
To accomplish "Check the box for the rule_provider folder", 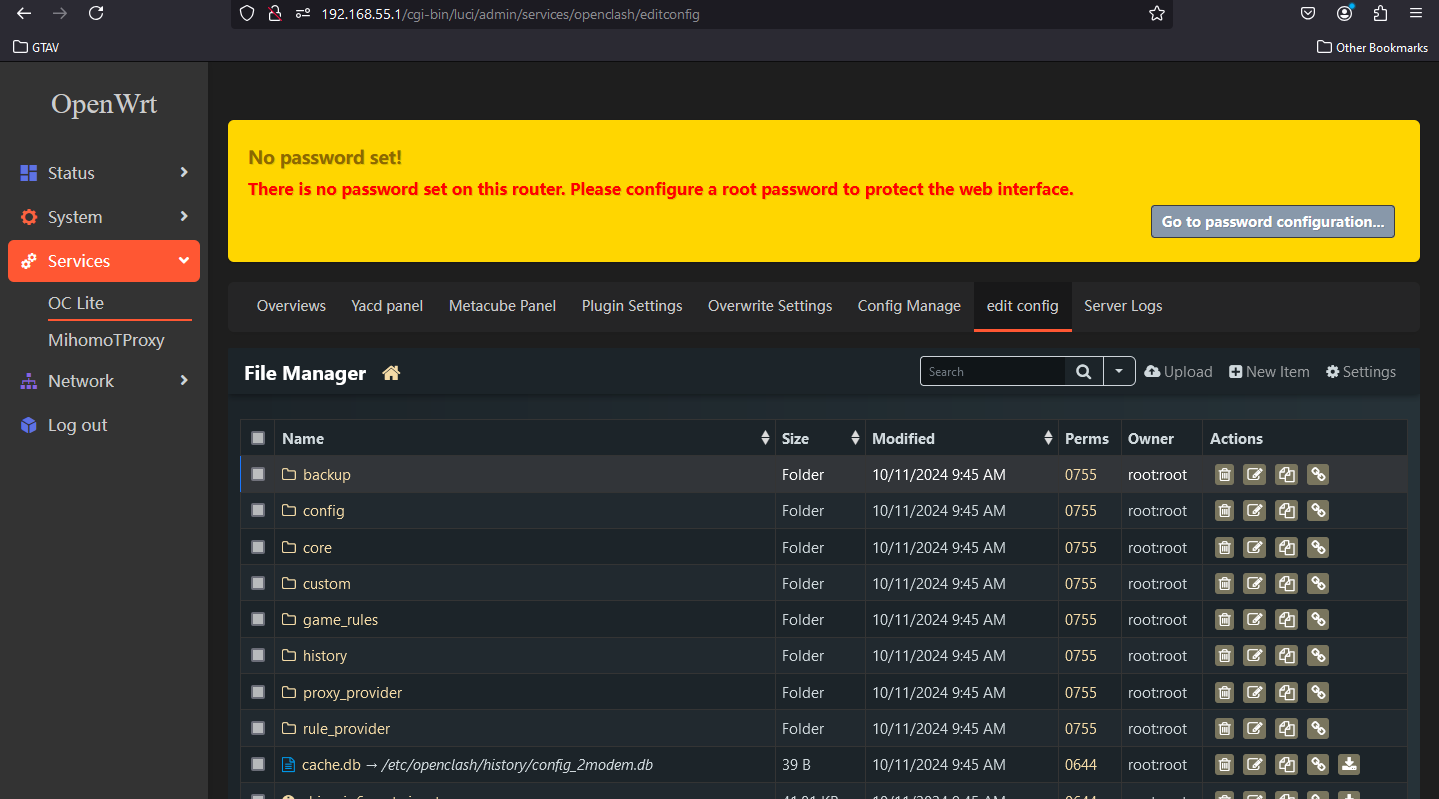I will (x=258, y=728).
